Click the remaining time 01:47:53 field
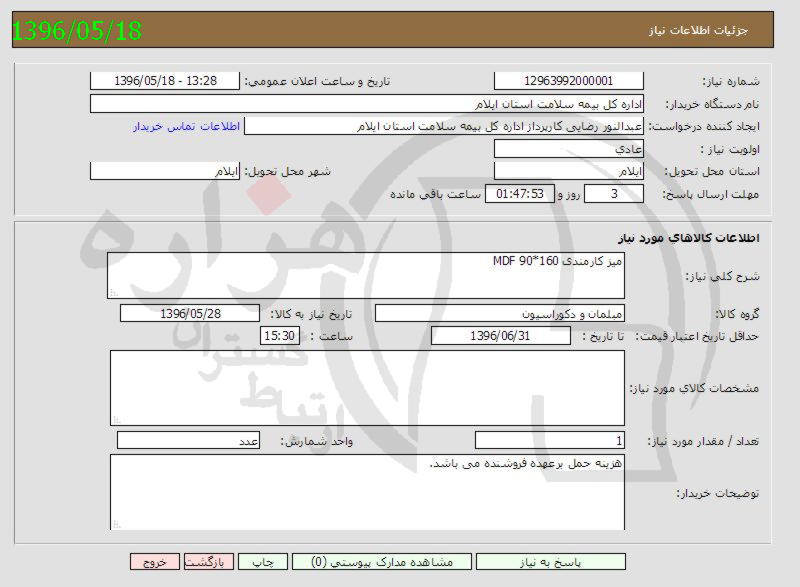The width and height of the screenshot is (800, 587). click(x=519, y=194)
